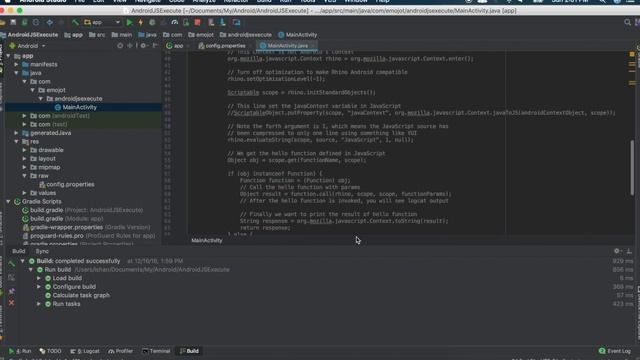
Task: Expand the generatedJava folder
Action: (x=17, y=133)
